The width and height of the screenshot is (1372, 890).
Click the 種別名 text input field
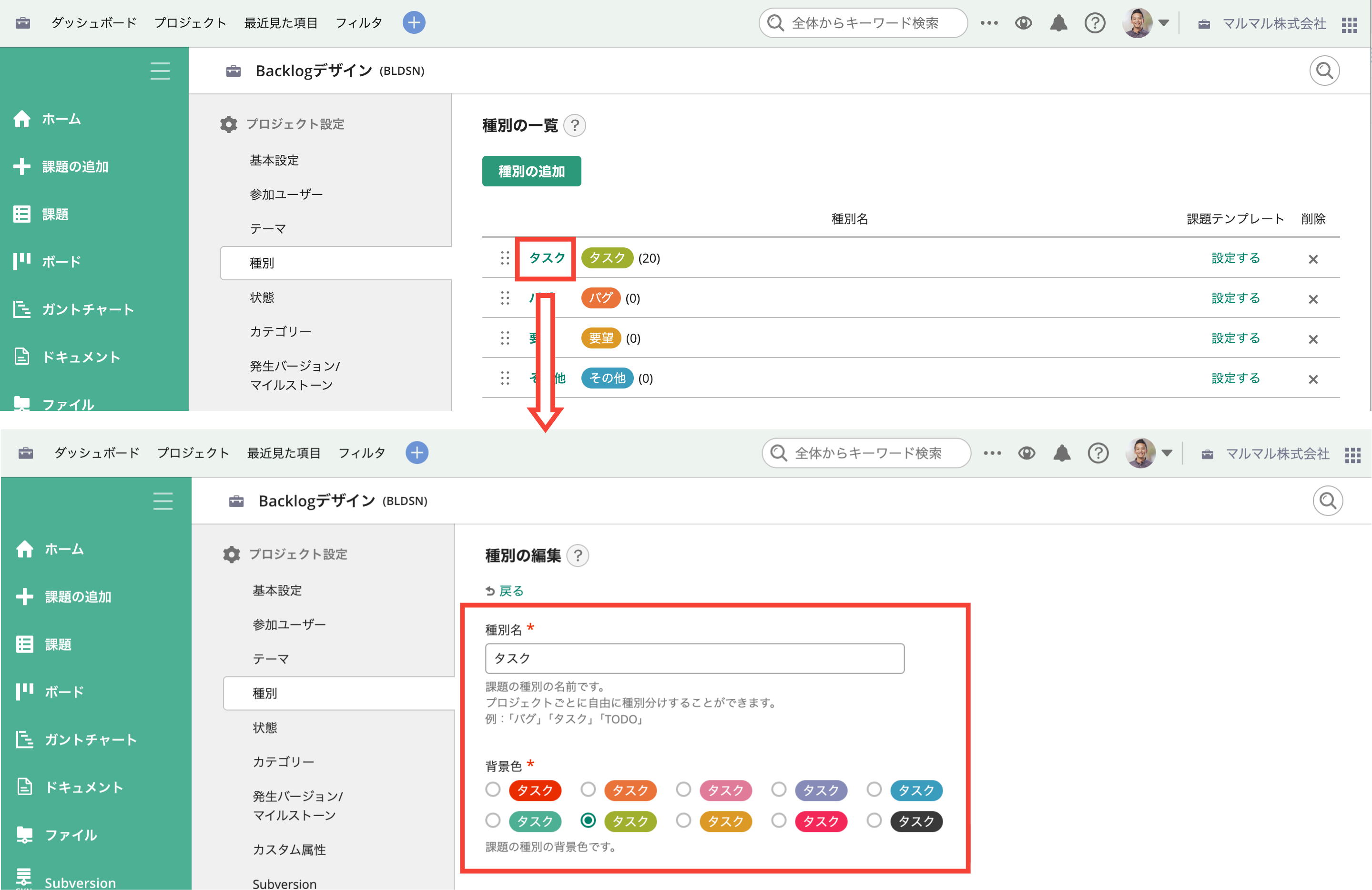pyautogui.click(x=695, y=658)
